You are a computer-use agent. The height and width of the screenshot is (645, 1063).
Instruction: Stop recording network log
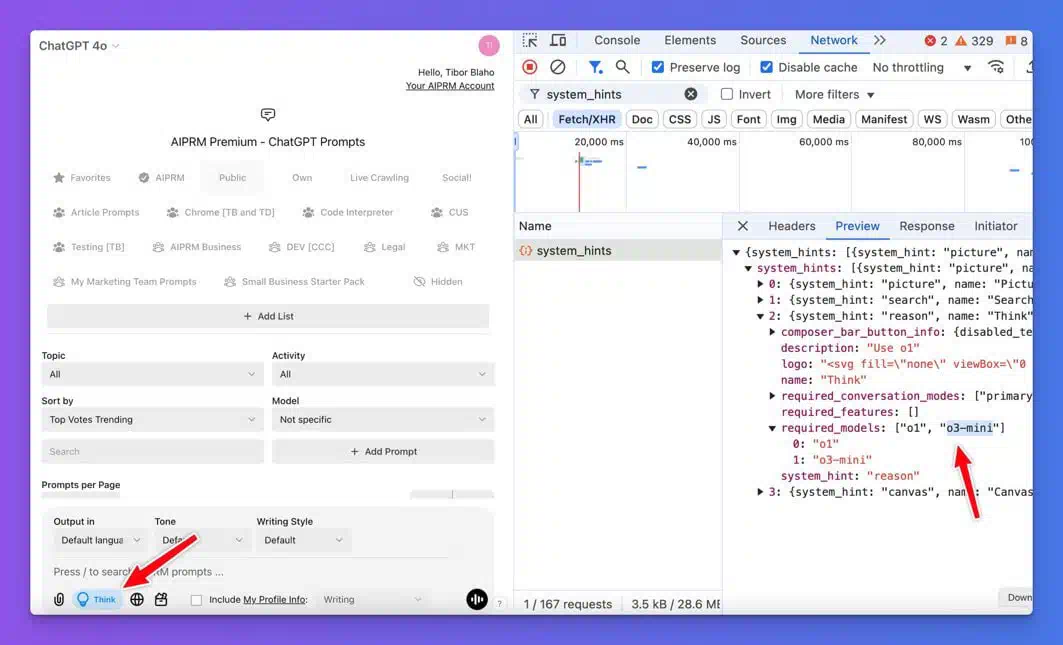(530, 67)
